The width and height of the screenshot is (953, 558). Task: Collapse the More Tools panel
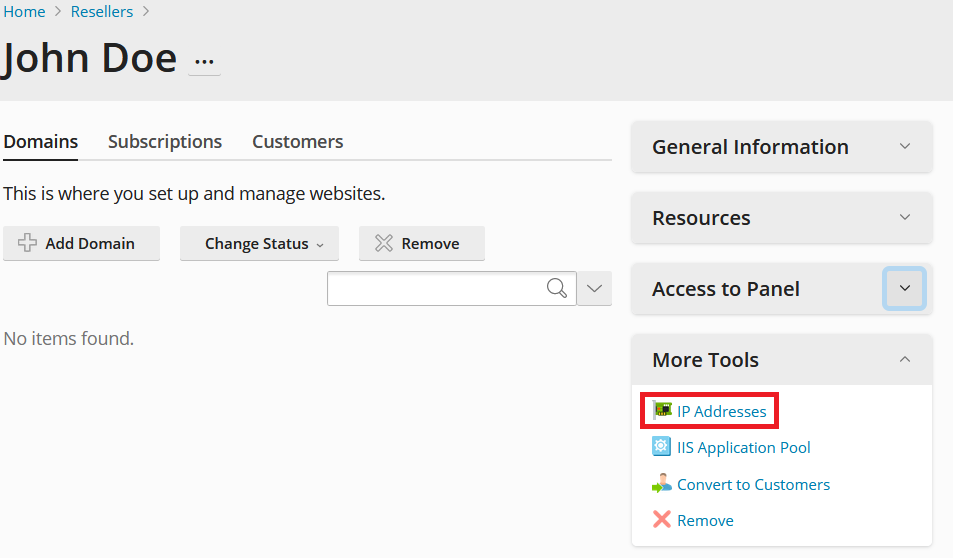905,359
